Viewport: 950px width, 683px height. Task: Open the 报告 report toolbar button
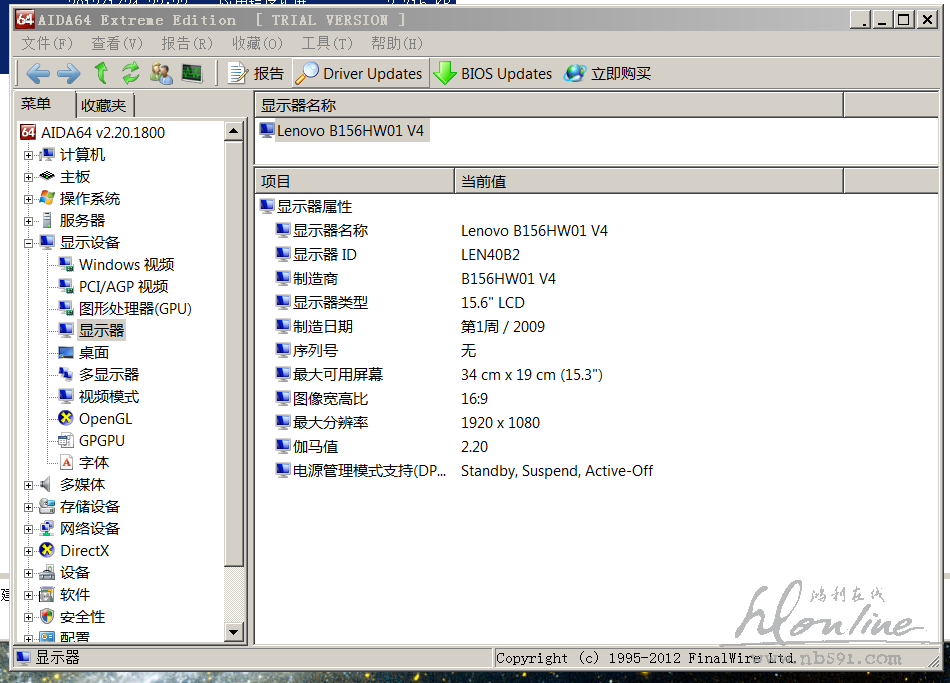coord(256,73)
